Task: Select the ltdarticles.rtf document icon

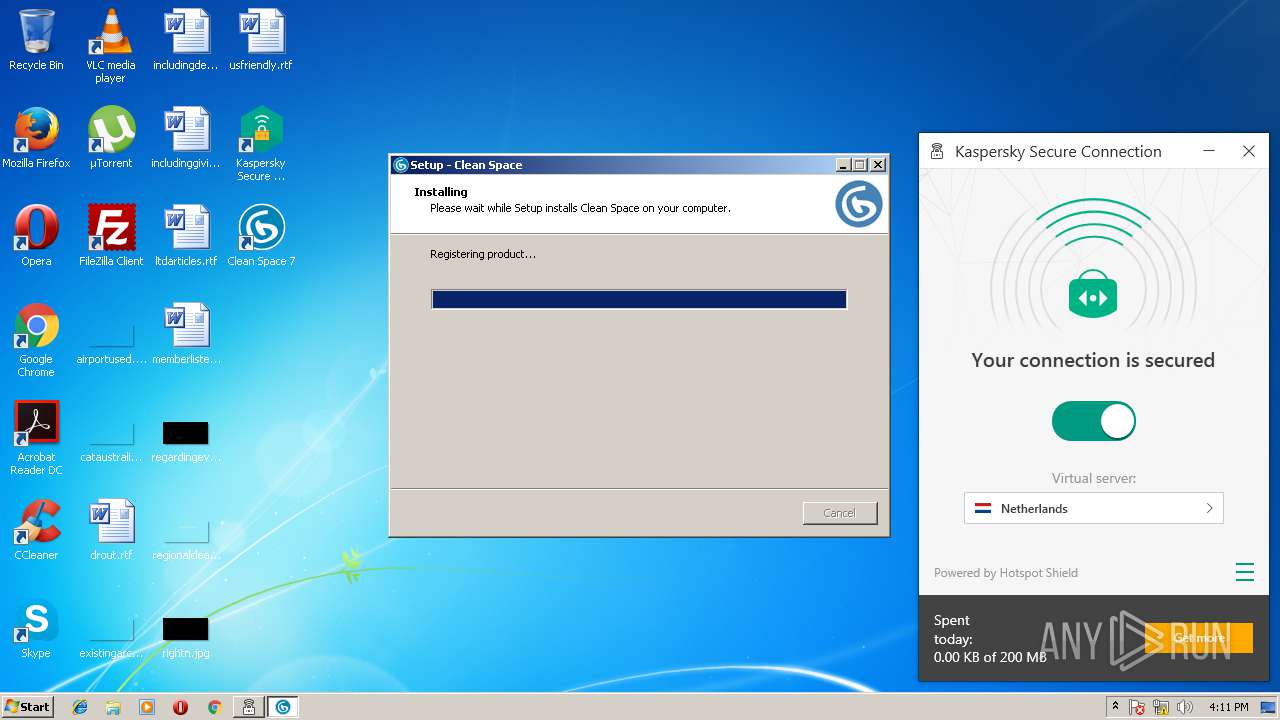Action: point(186,236)
